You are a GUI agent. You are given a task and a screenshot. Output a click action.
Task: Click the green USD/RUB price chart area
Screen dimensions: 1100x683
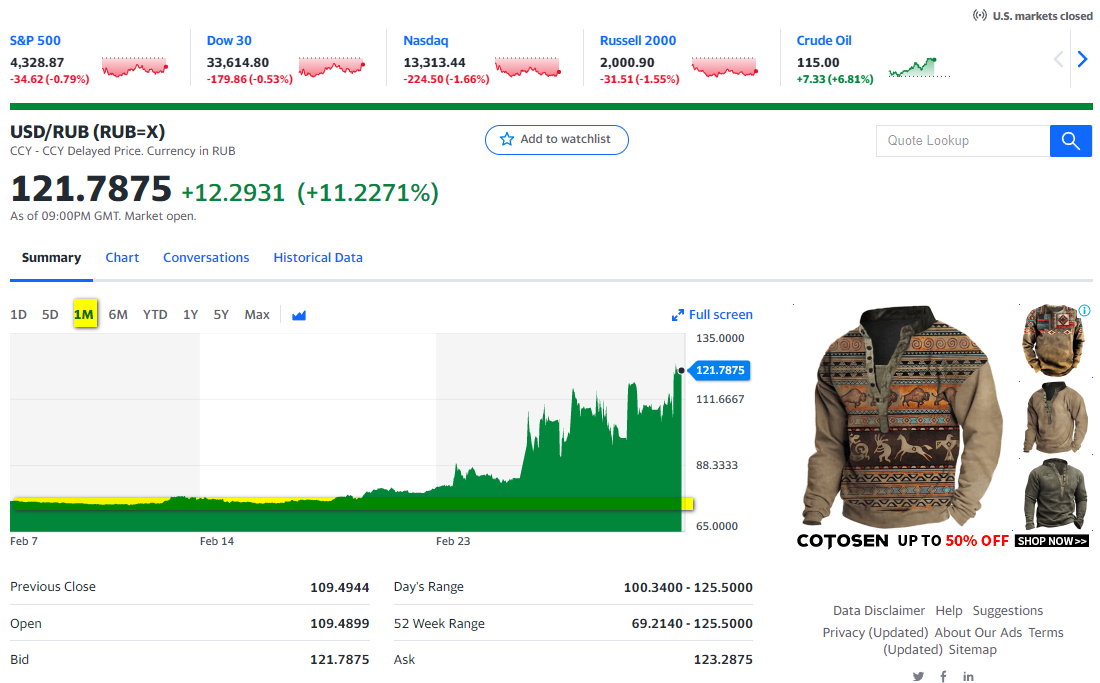[347, 449]
